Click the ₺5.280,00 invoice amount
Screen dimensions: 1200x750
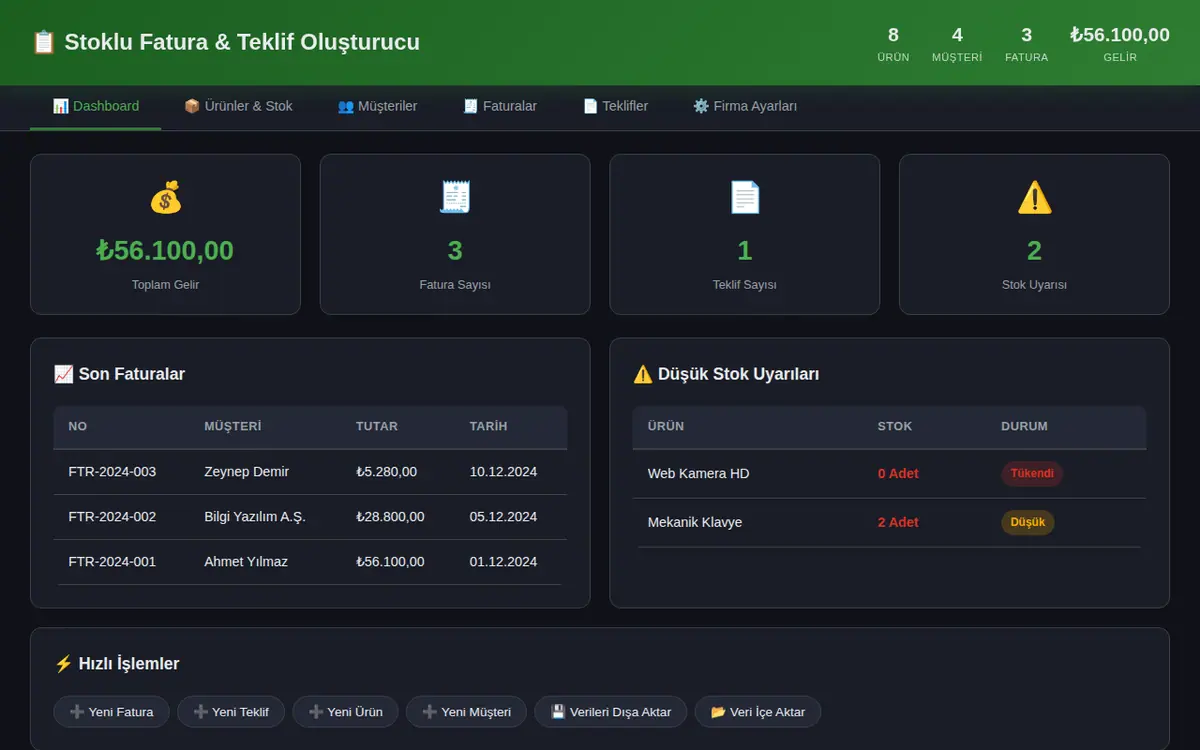coord(386,472)
